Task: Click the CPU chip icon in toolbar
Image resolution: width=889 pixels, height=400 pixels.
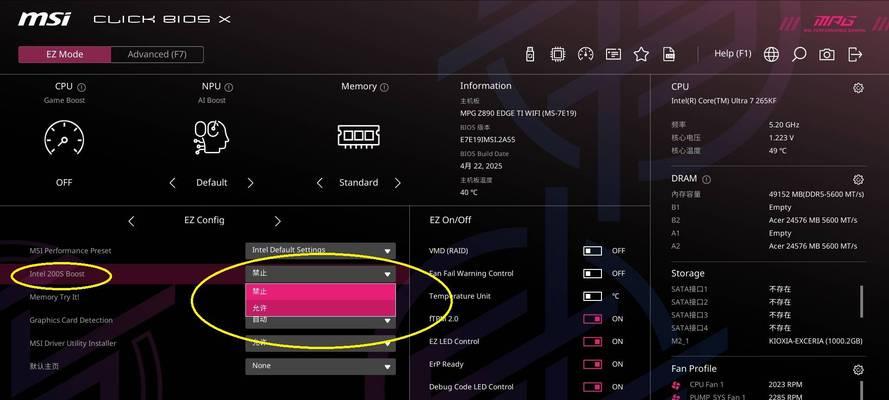Action: [557, 54]
